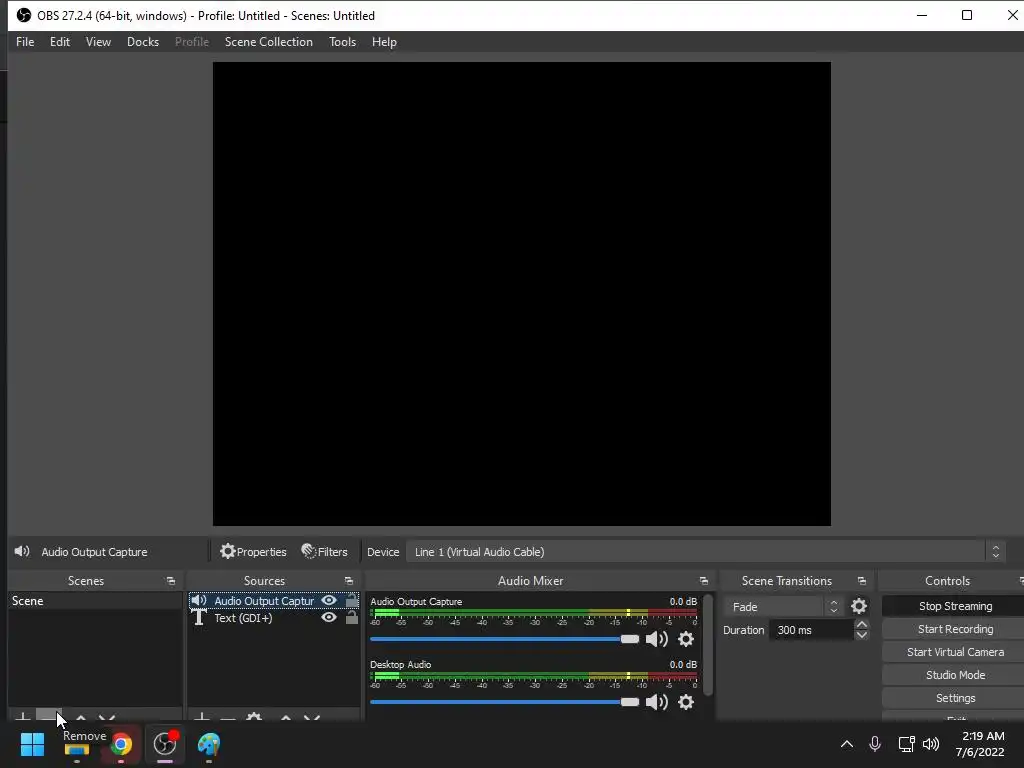Open Audio Output Capture mixer gear settings

pyautogui.click(x=686, y=639)
